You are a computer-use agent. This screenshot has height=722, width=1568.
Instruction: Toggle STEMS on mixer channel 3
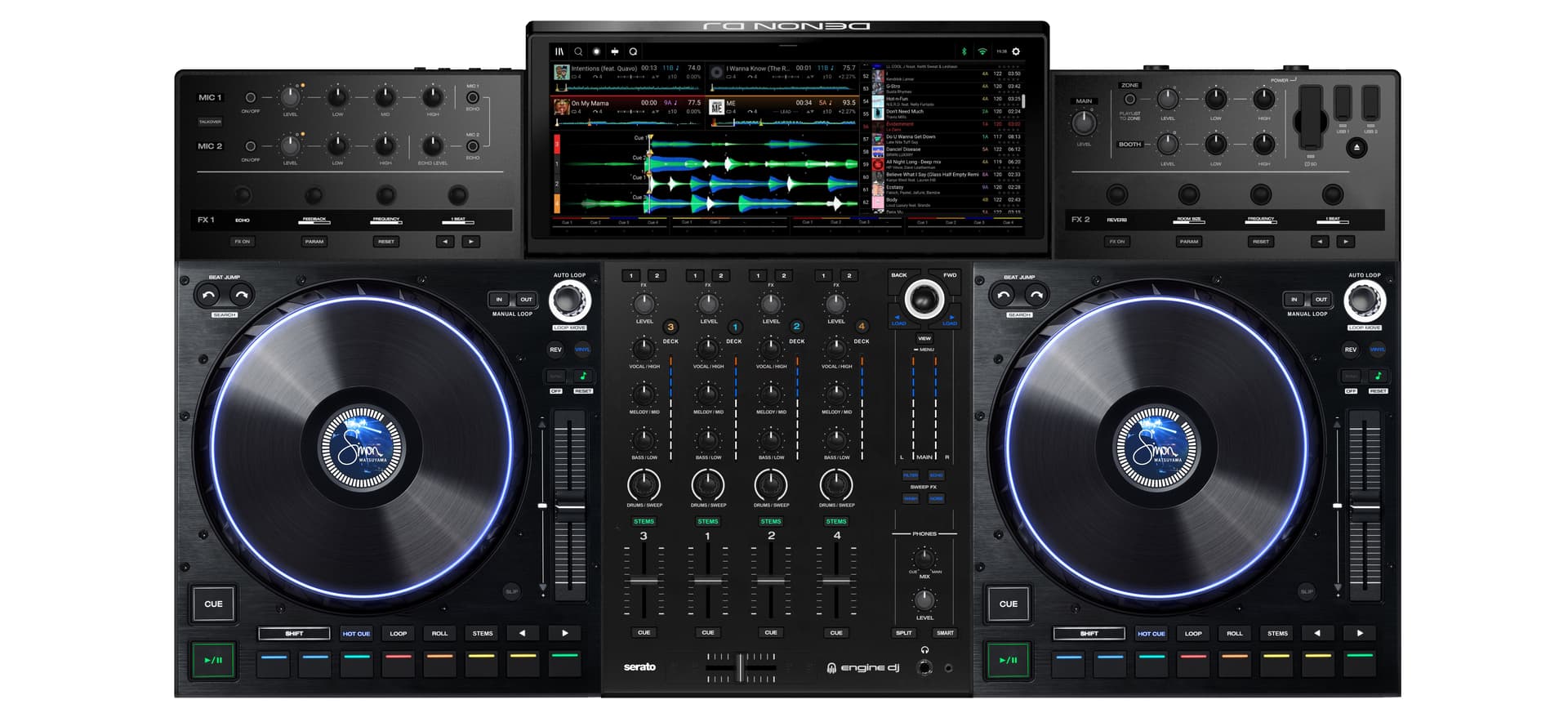pyautogui.click(x=644, y=521)
